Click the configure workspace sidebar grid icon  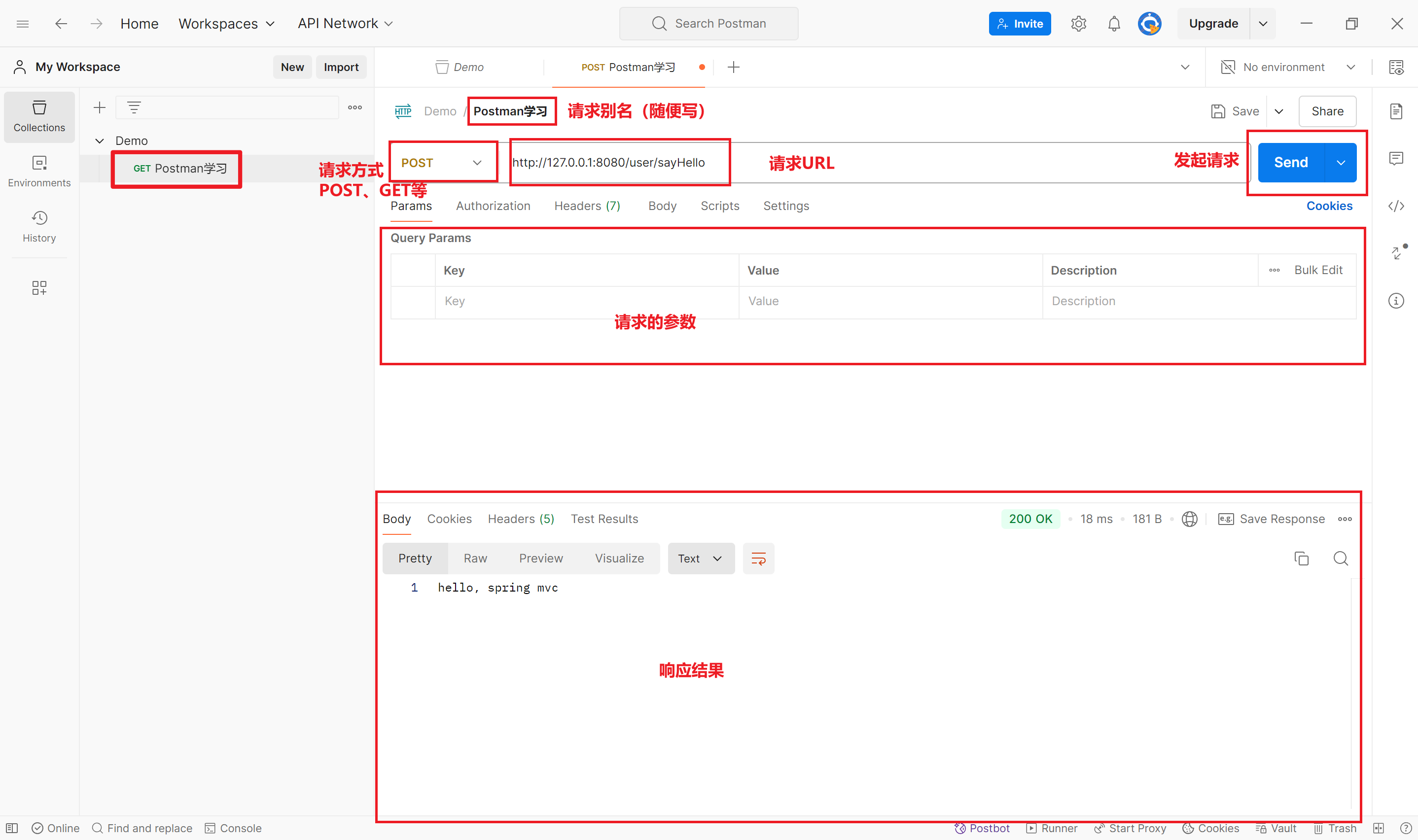tap(39, 288)
